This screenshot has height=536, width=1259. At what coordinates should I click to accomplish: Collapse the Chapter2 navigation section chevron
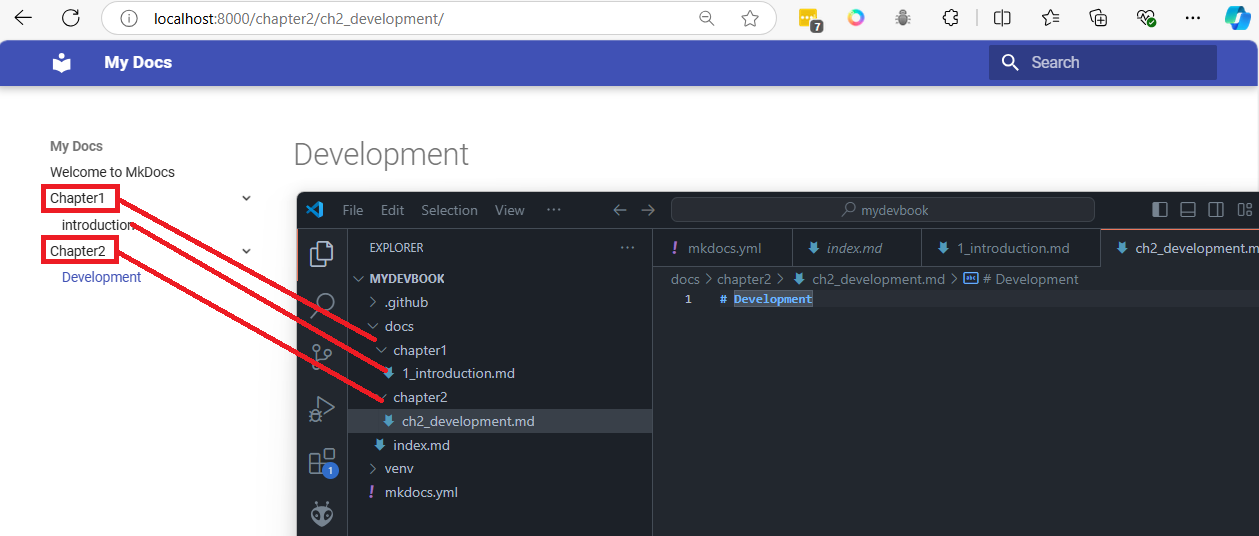pyautogui.click(x=247, y=251)
